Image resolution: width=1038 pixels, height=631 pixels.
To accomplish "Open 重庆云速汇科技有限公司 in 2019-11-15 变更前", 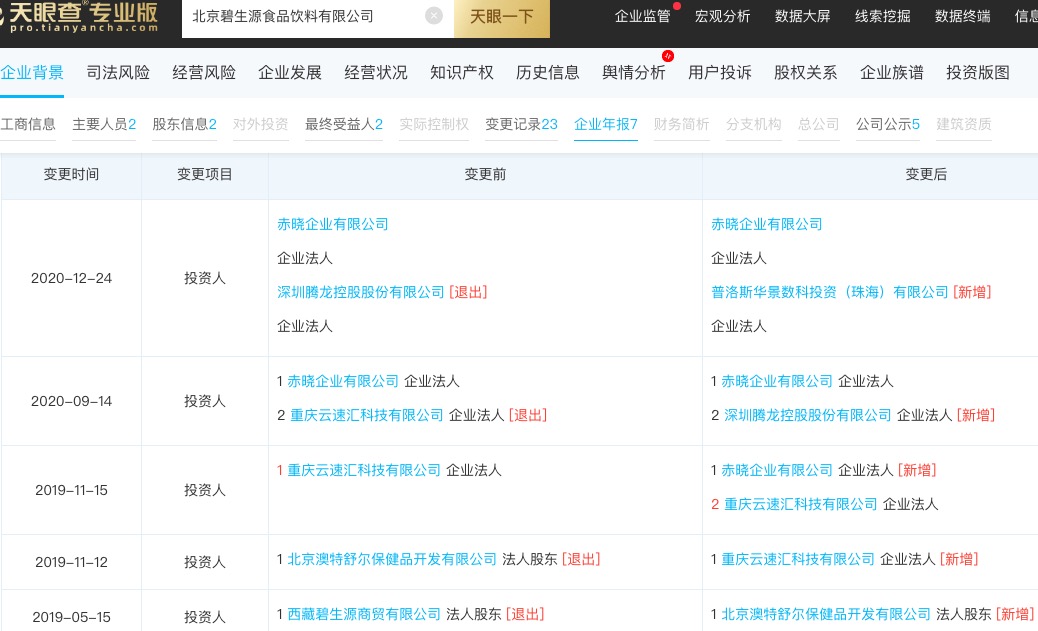I will [x=364, y=470].
